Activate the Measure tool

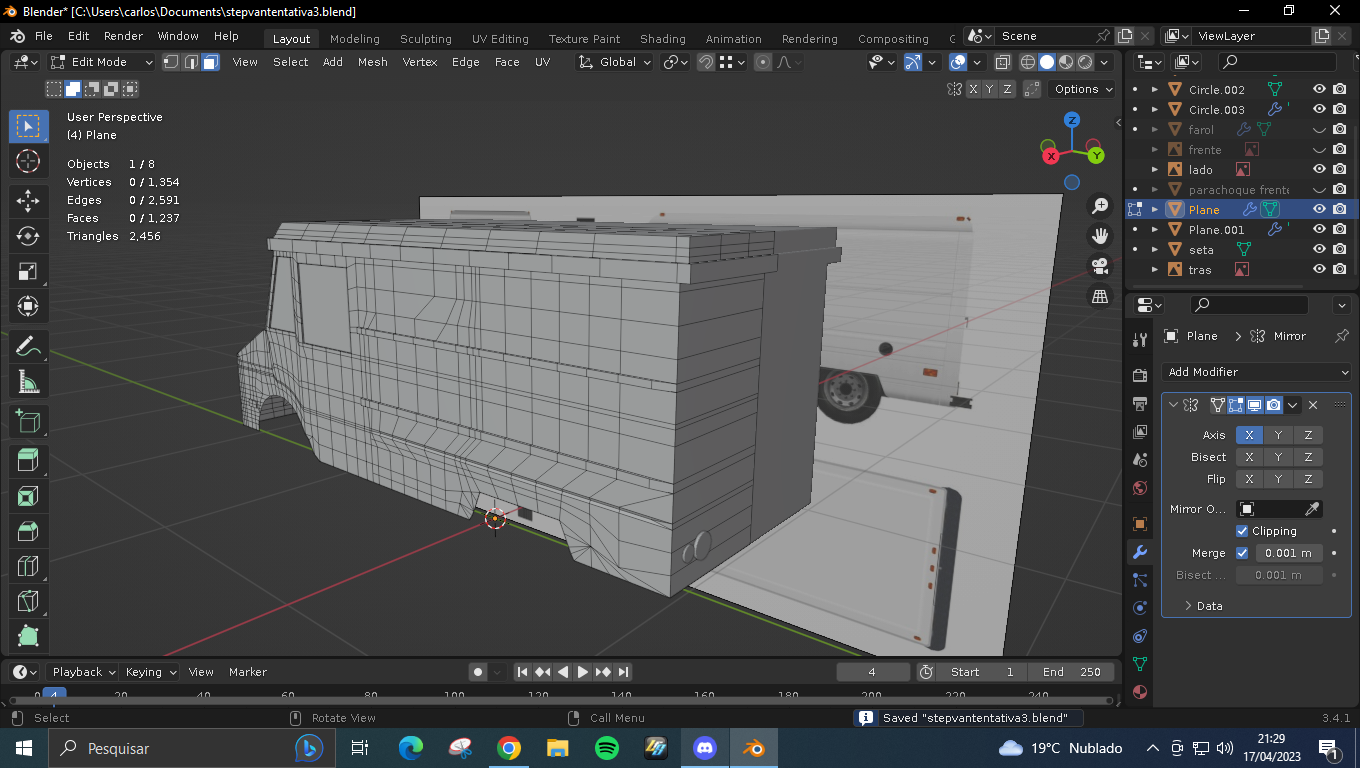point(28,382)
